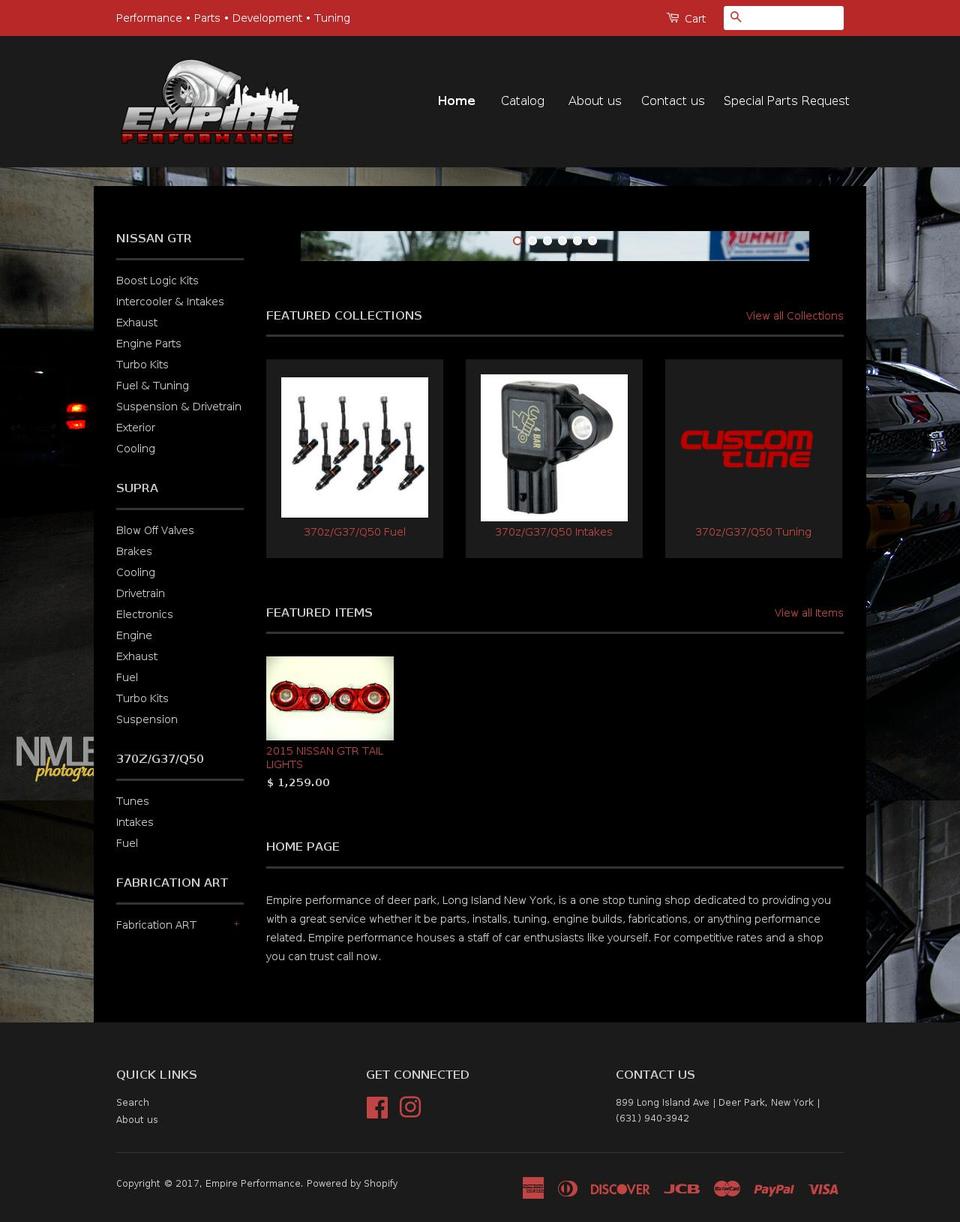This screenshot has height=1222, width=960.
Task: Open the Custom Tune collection image
Action: click(746, 448)
